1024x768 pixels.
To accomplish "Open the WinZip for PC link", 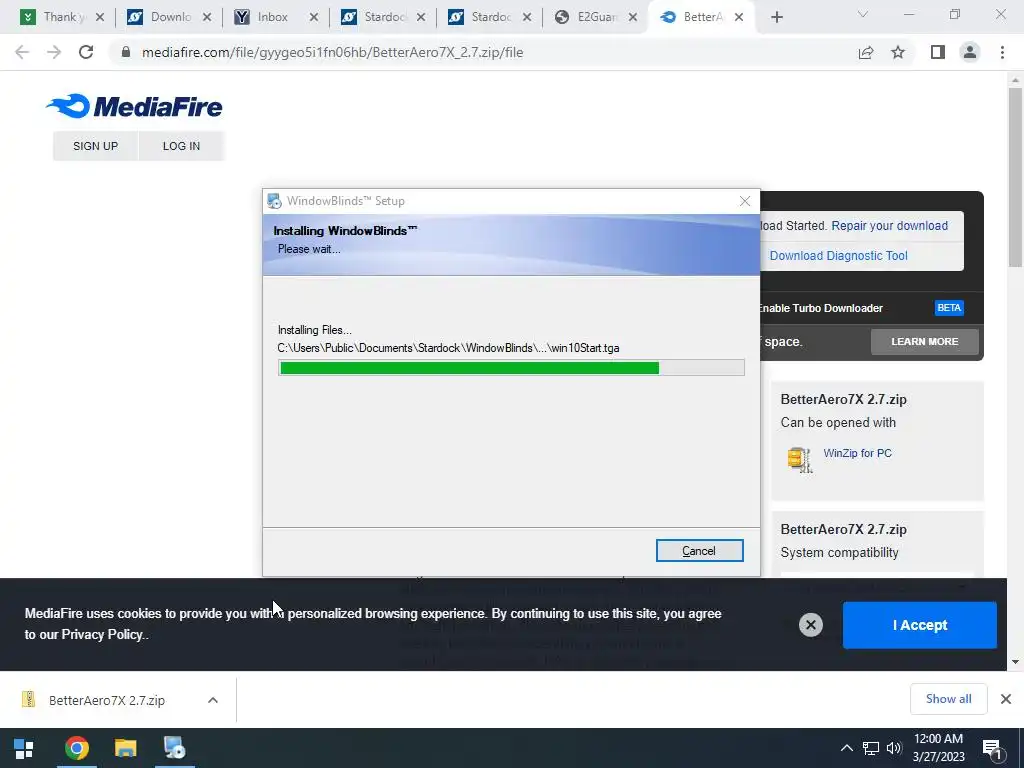I will click(857, 453).
